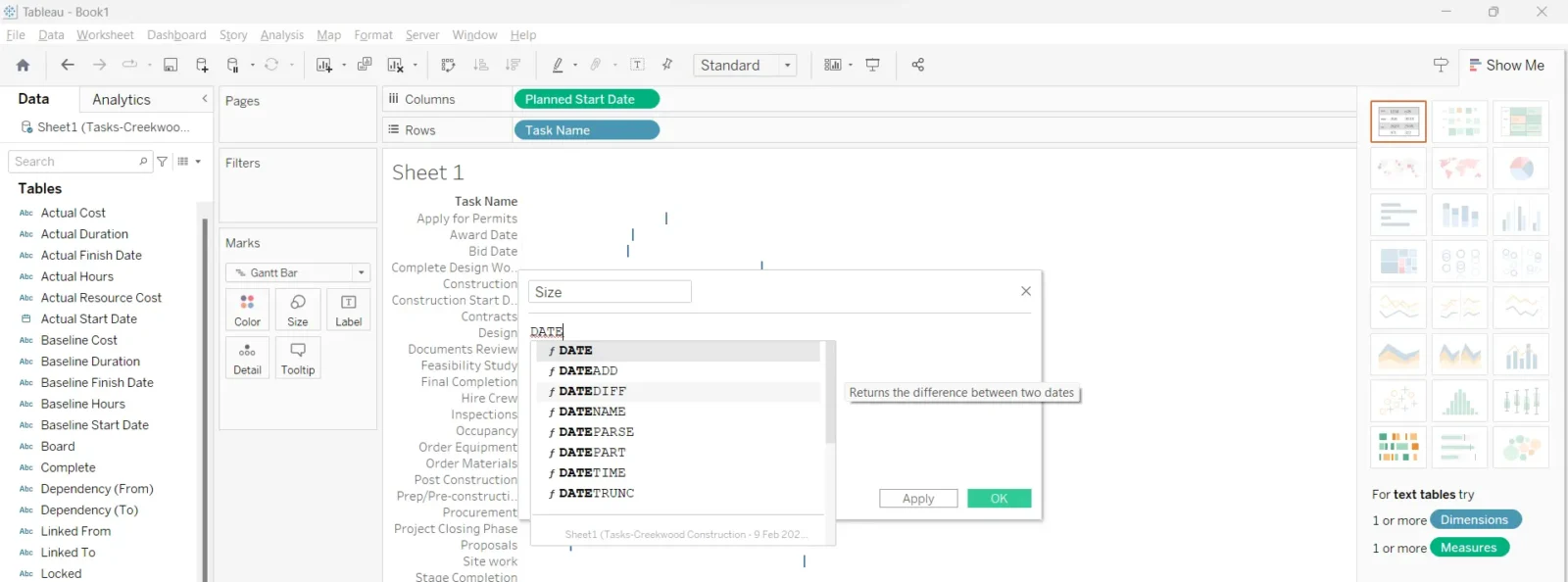
Task: Select the Actual Start Date field
Action: tap(88, 319)
